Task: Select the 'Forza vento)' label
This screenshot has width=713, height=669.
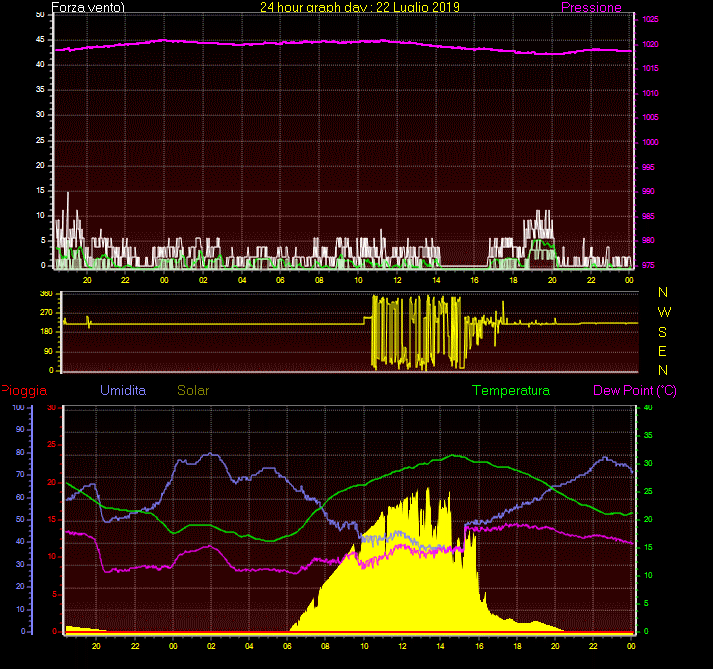Action: pos(88,7)
